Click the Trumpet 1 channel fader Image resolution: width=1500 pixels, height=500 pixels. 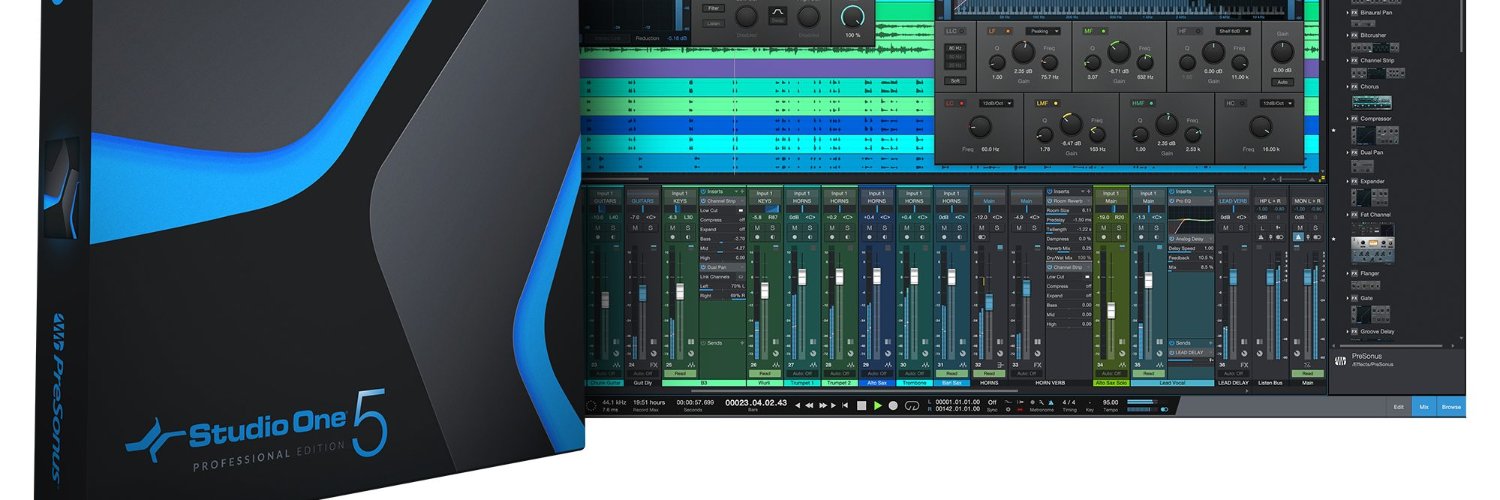pyautogui.click(x=801, y=276)
